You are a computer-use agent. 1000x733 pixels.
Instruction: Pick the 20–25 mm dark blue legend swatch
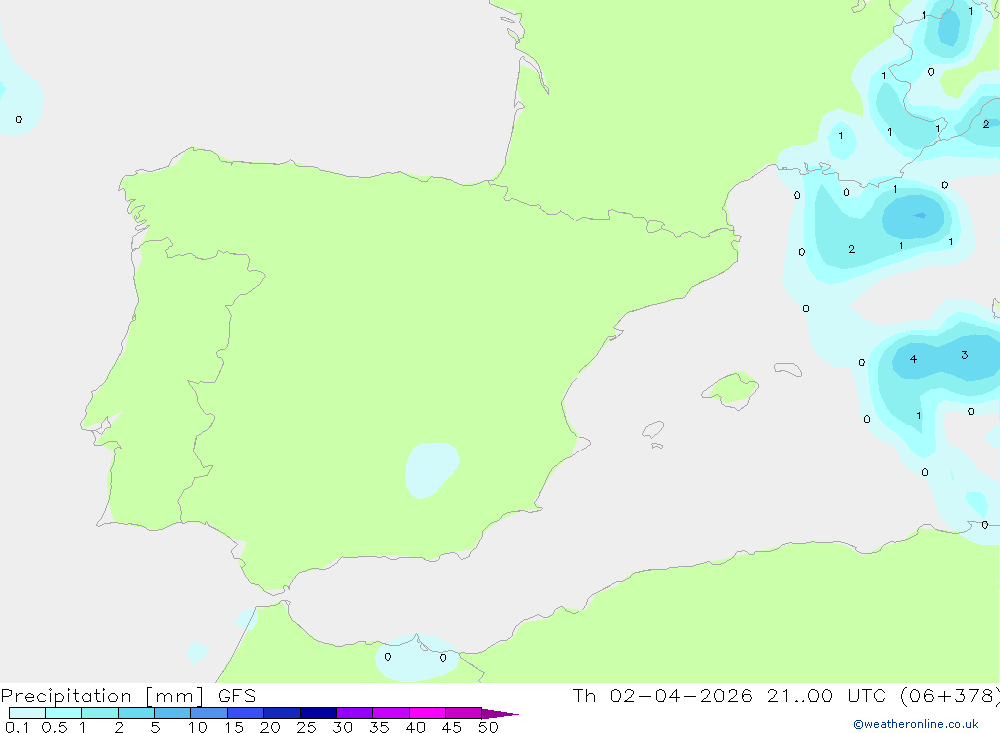(281, 713)
